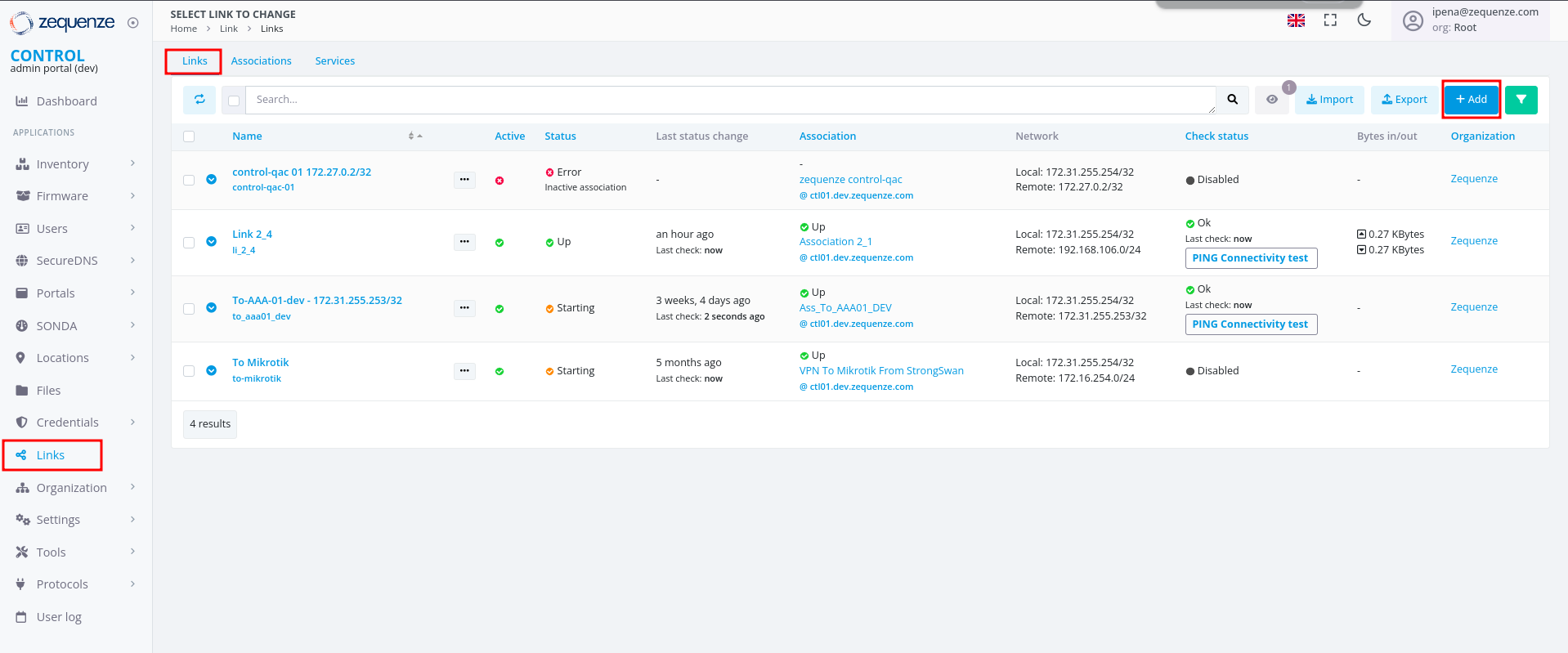Run PING Connectivity test for Link 2_4
The height and width of the screenshot is (653, 1568).
click(x=1250, y=258)
